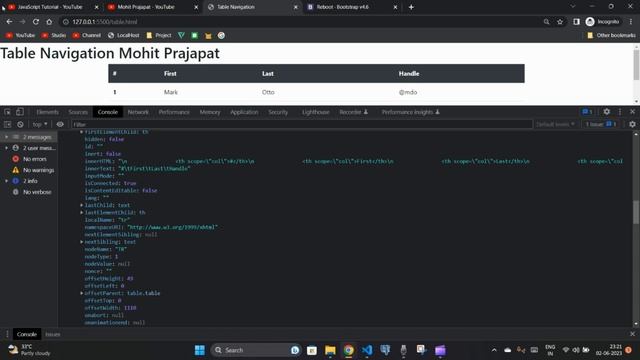Open Studio bookmark
The width and height of the screenshot is (640, 360).
click(x=54, y=36)
